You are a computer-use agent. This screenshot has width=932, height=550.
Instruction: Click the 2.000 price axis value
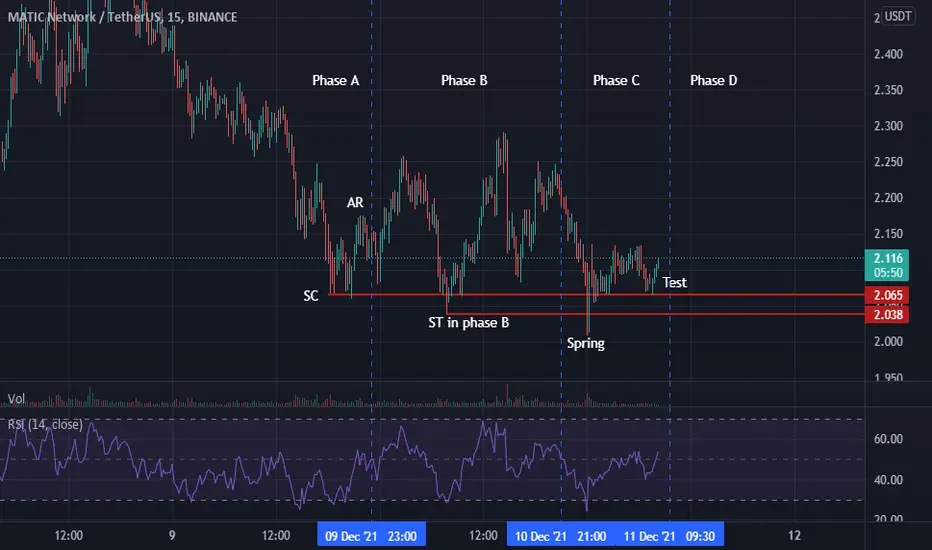[888, 341]
